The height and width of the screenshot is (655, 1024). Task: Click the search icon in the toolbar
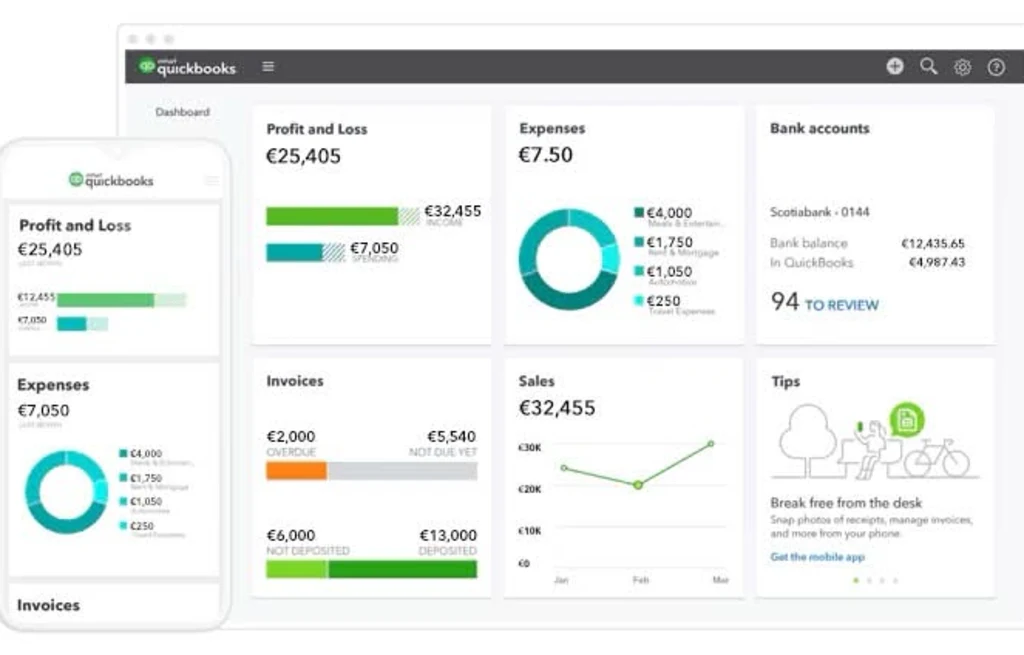click(x=928, y=66)
